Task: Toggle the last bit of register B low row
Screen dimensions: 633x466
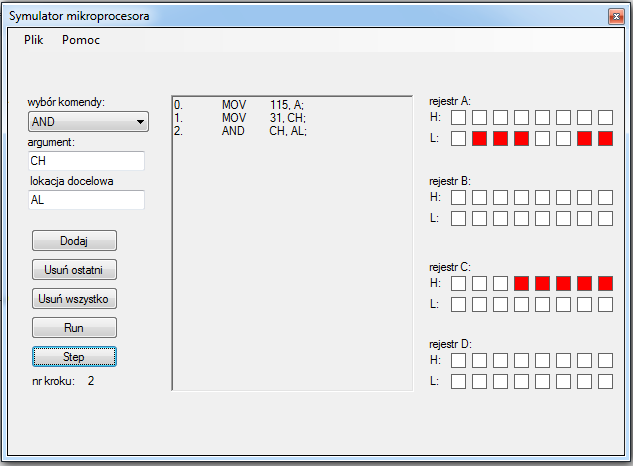Action: point(605,218)
